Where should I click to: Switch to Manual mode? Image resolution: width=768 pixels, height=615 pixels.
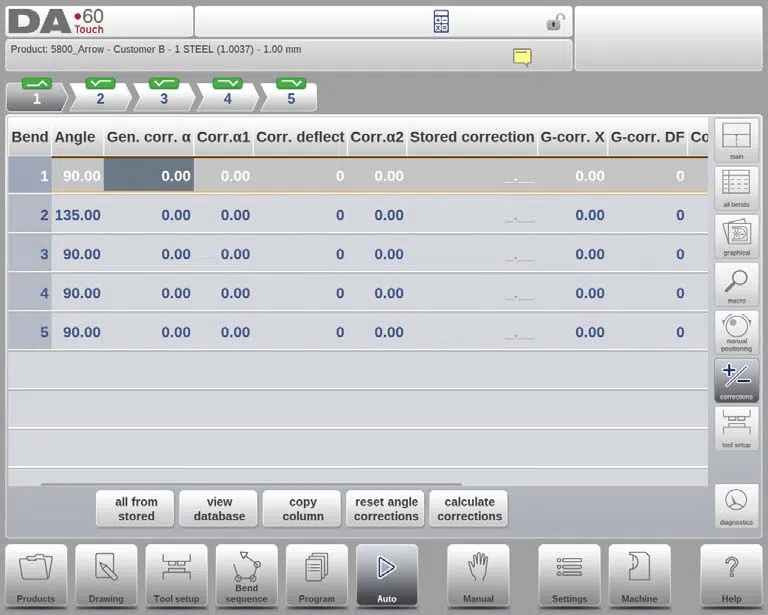[478, 576]
